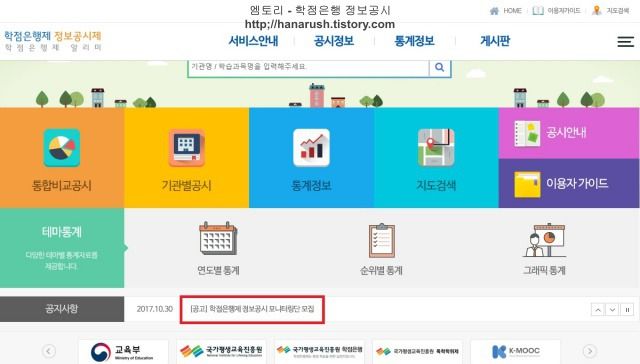Viewport: 640px width, 364px height.
Task: Open the hamburger menu icon
Action: click(x=625, y=42)
